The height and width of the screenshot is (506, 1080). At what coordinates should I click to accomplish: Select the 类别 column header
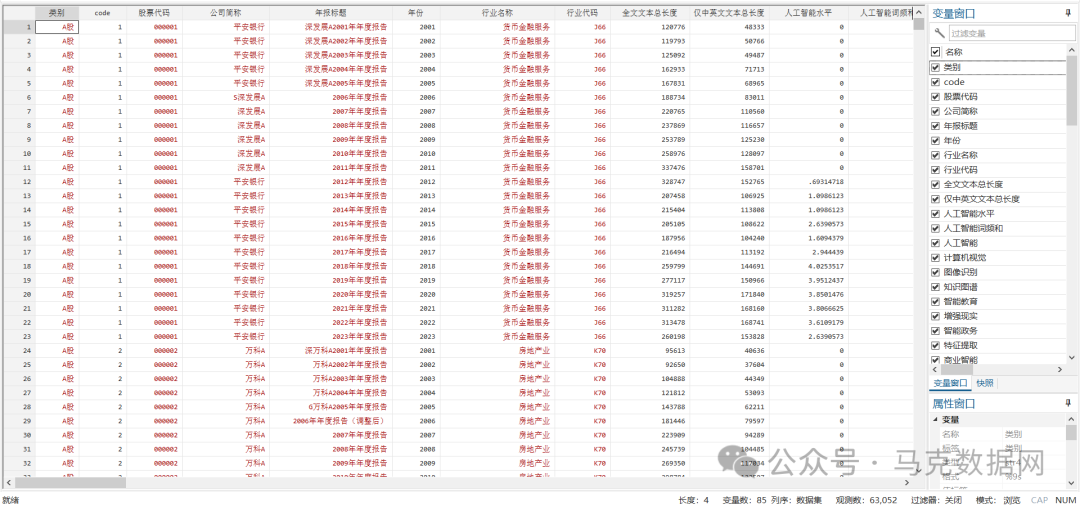57,12
